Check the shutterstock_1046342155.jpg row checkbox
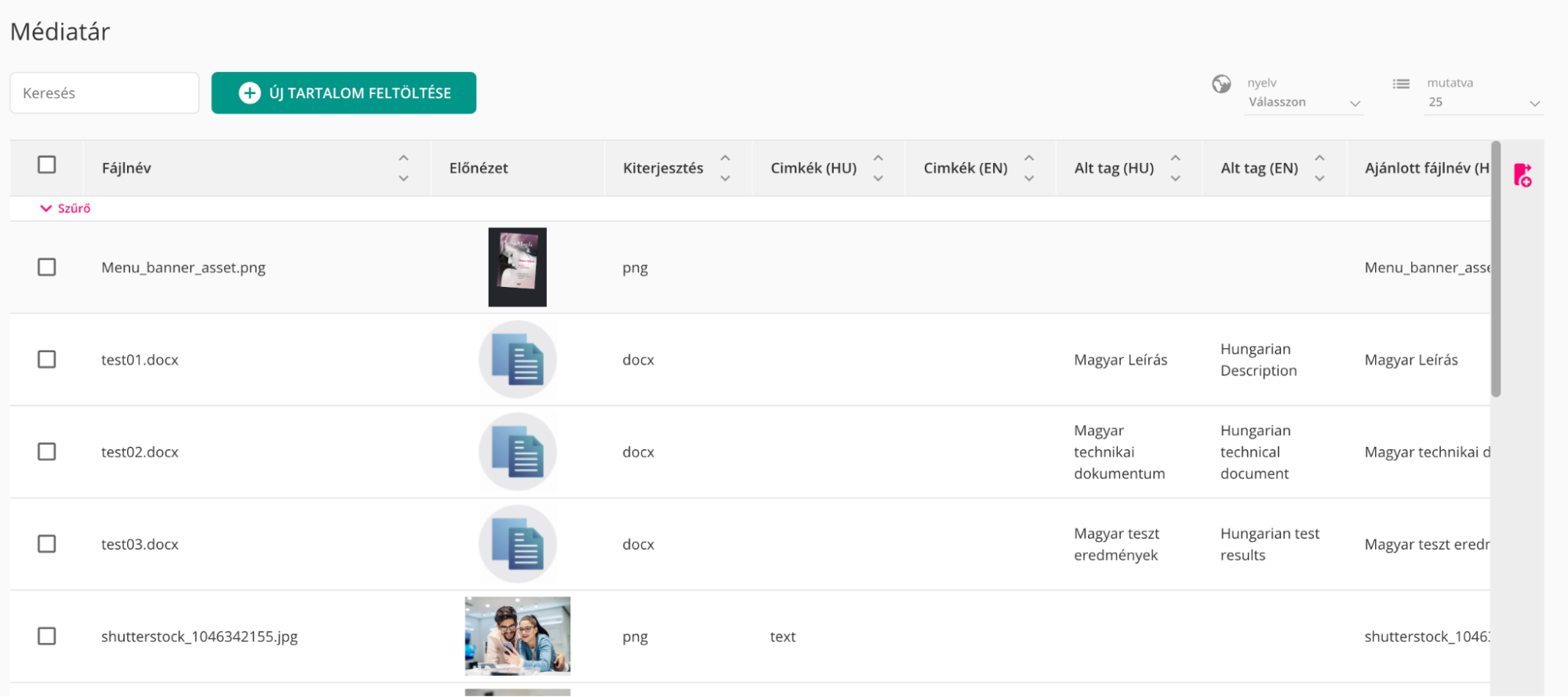Image resolution: width=1568 pixels, height=697 pixels. (x=47, y=636)
